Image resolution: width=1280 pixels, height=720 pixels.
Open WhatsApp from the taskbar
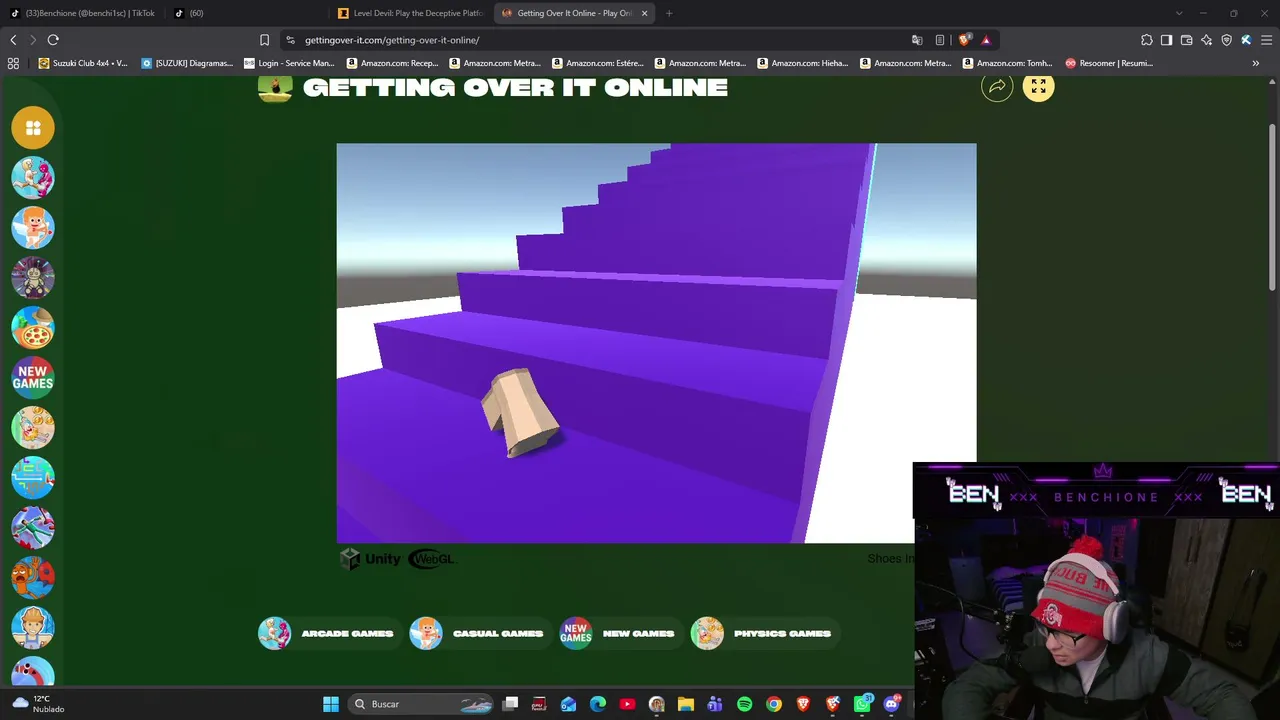tap(862, 704)
